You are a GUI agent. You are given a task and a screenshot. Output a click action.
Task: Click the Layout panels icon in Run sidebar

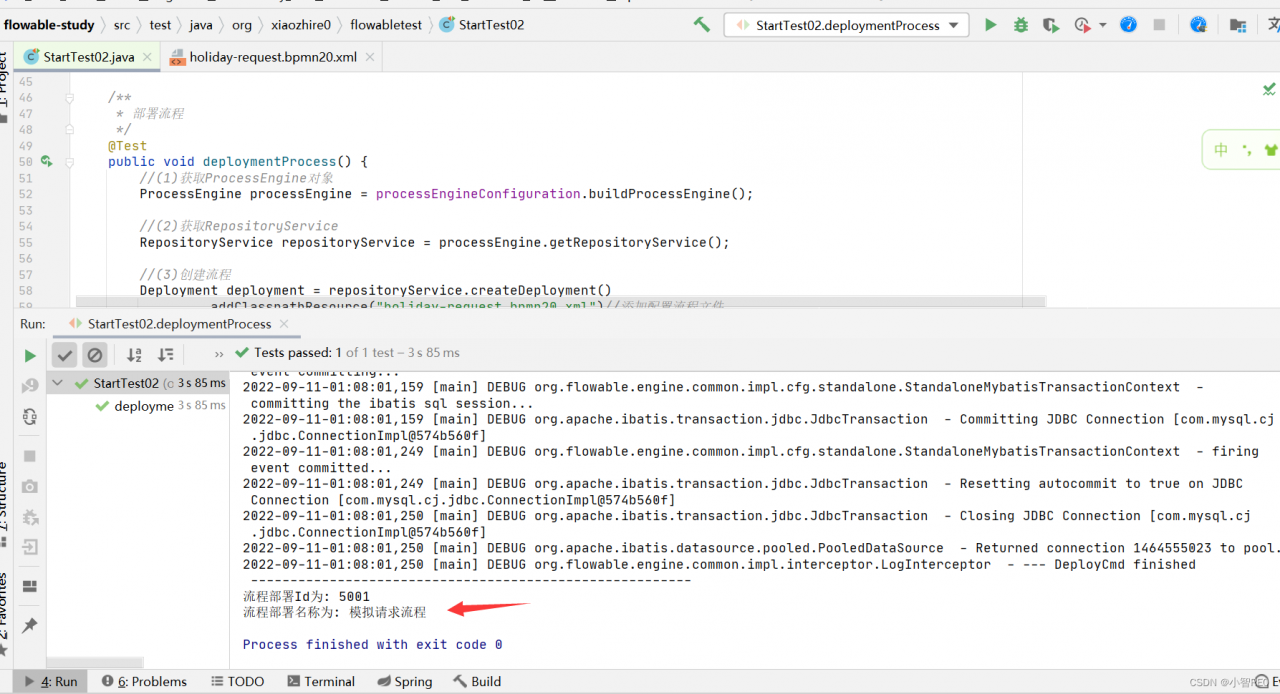click(30, 587)
